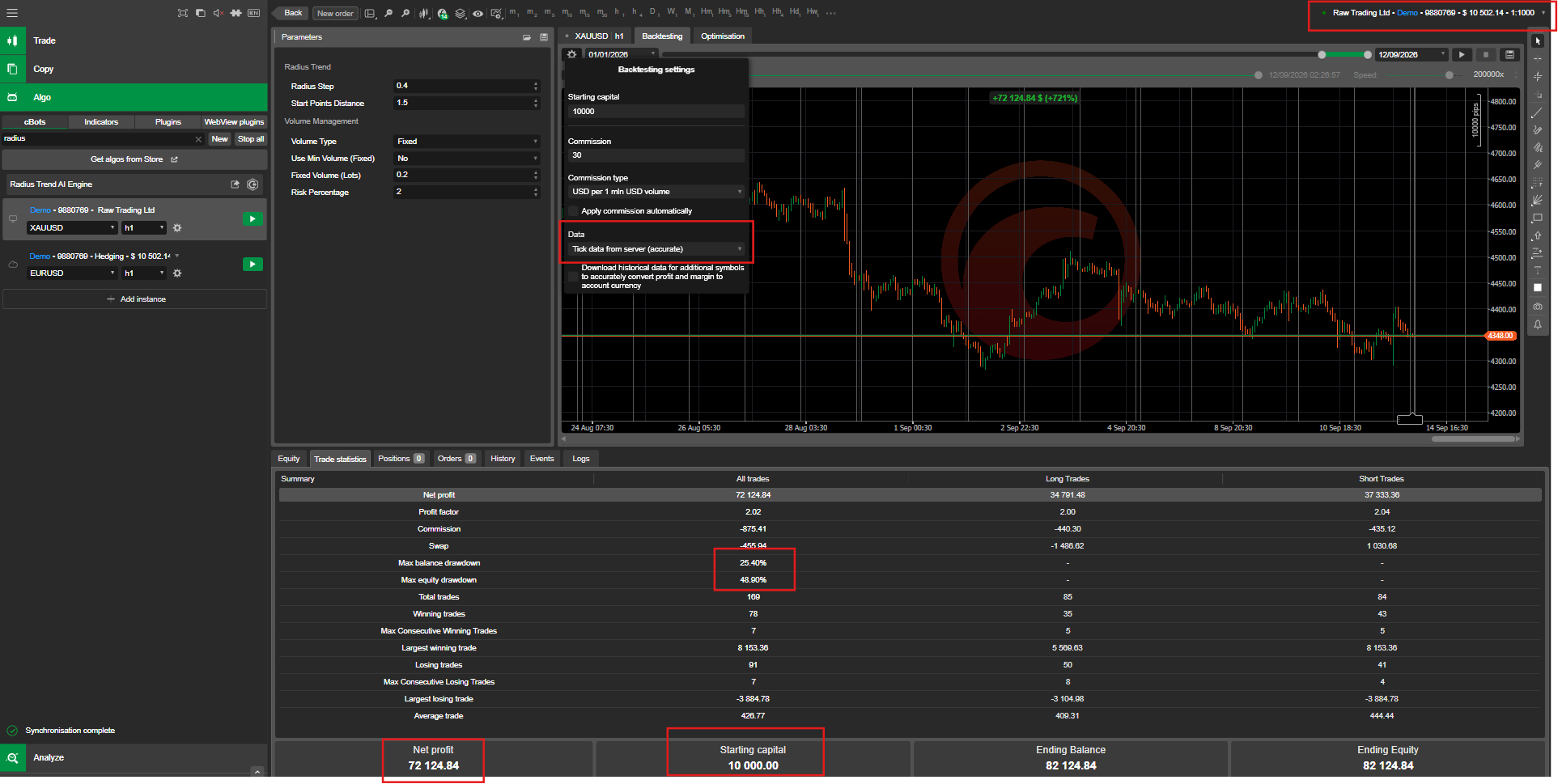Save backtest report disk icon

pos(1509,54)
